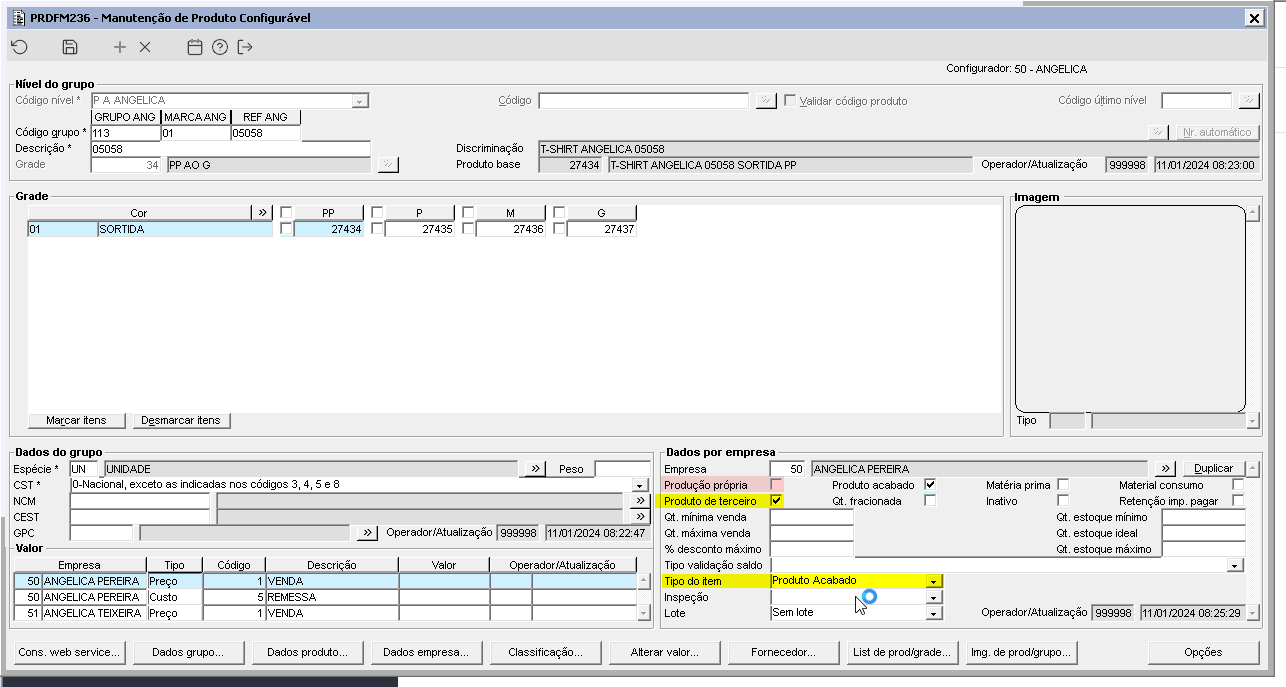Uncheck Produto de terceiro checkbox
1286x687 pixels.
click(x=776, y=500)
